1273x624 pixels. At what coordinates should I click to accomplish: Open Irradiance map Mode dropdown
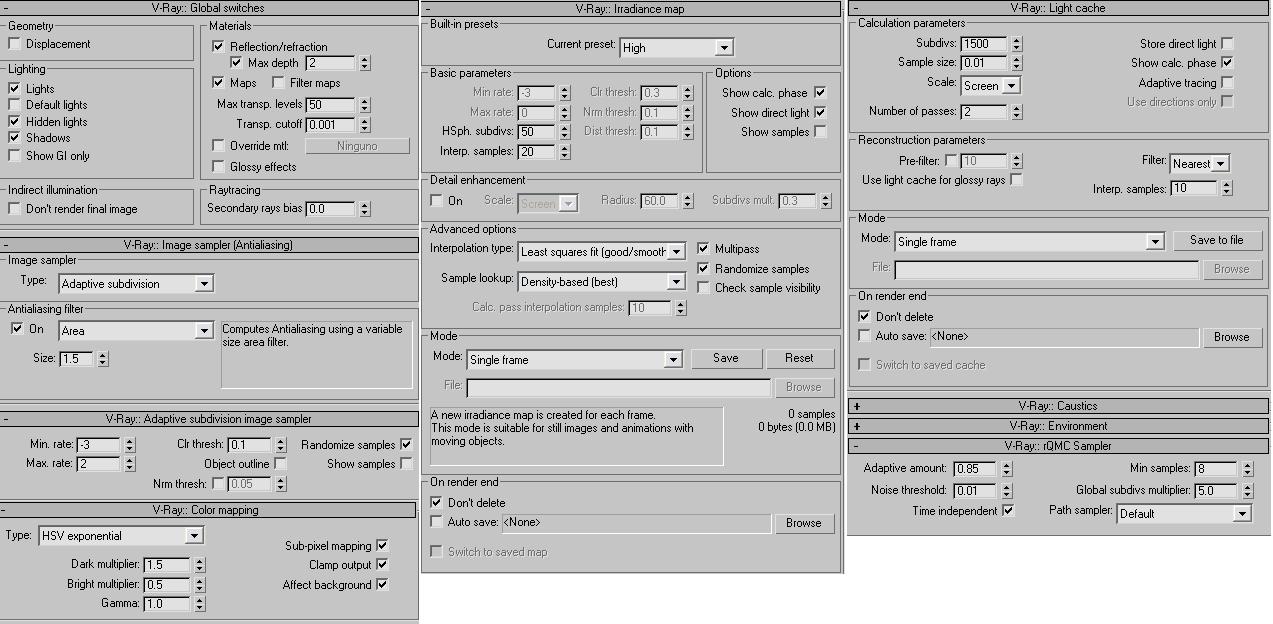[x=574, y=360]
